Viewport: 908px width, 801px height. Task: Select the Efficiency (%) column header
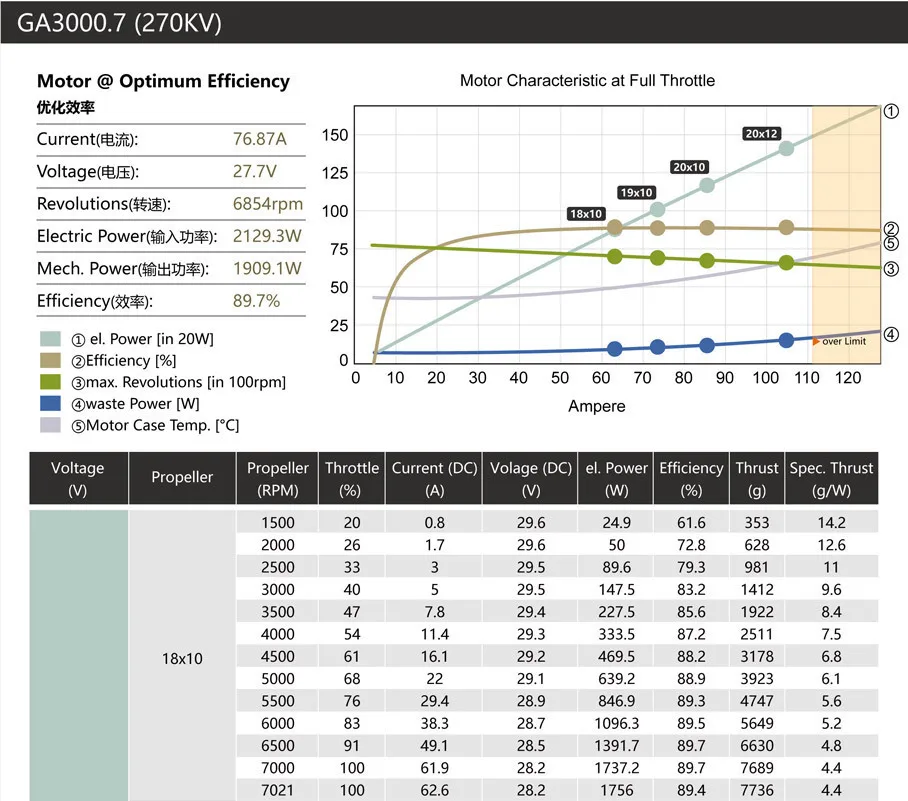tap(690, 479)
